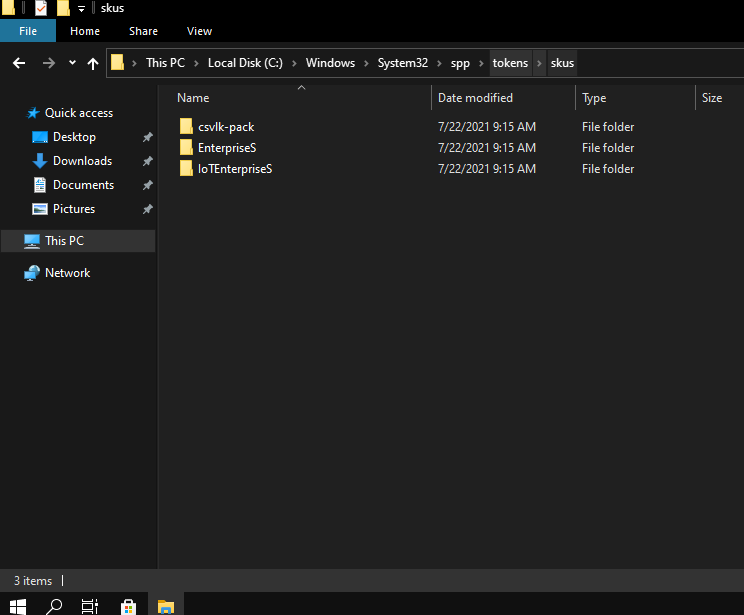Image resolution: width=744 pixels, height=615 pixels.
Task: Click the blue Downloads arrow icon
Action: click(40, 161)
